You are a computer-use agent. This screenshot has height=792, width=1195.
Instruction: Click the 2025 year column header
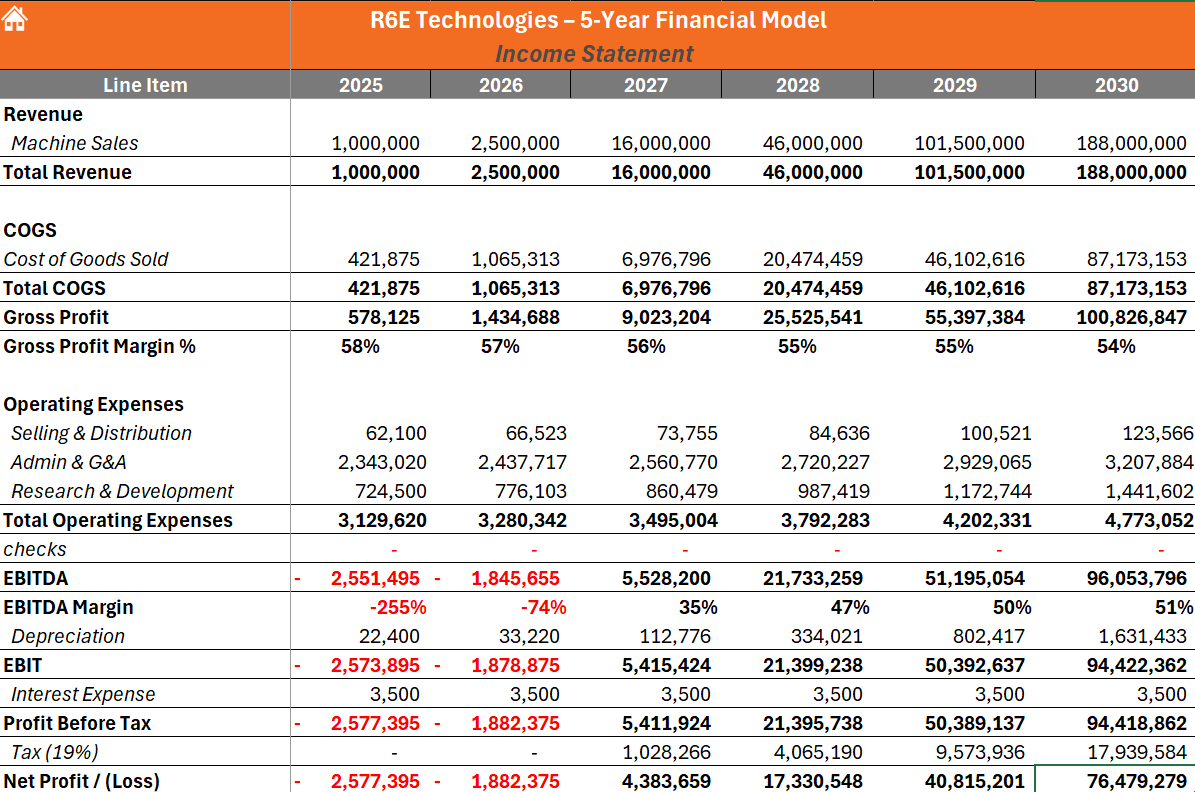click(360, 85)
